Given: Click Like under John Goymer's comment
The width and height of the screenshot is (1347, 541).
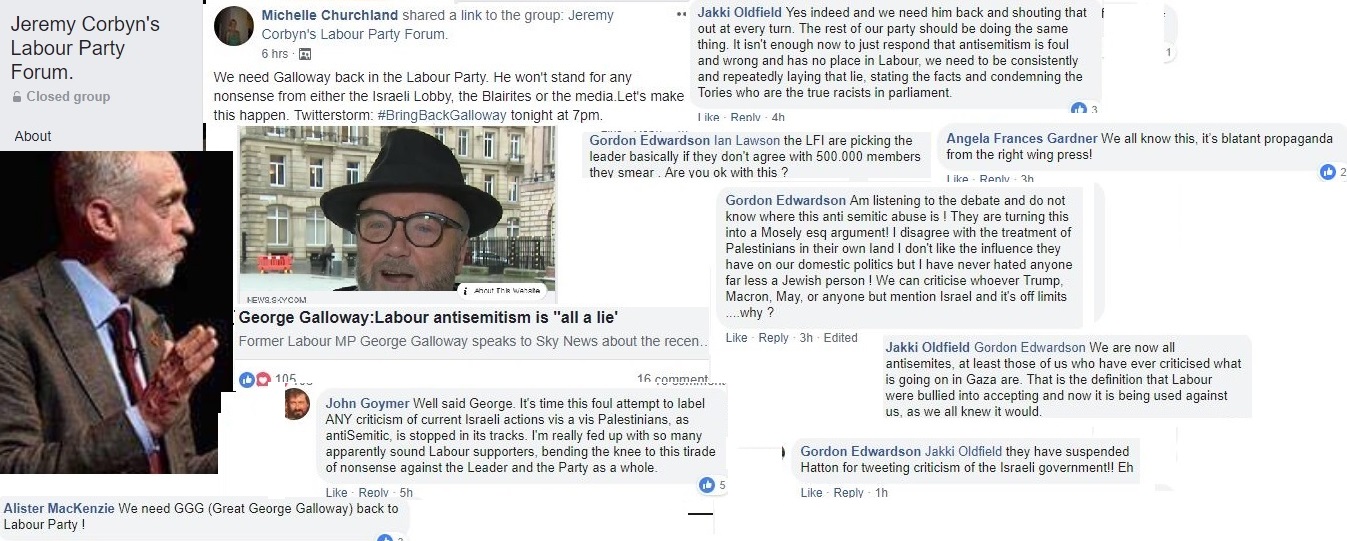Looking at the screenshot, I should (336, 493).
